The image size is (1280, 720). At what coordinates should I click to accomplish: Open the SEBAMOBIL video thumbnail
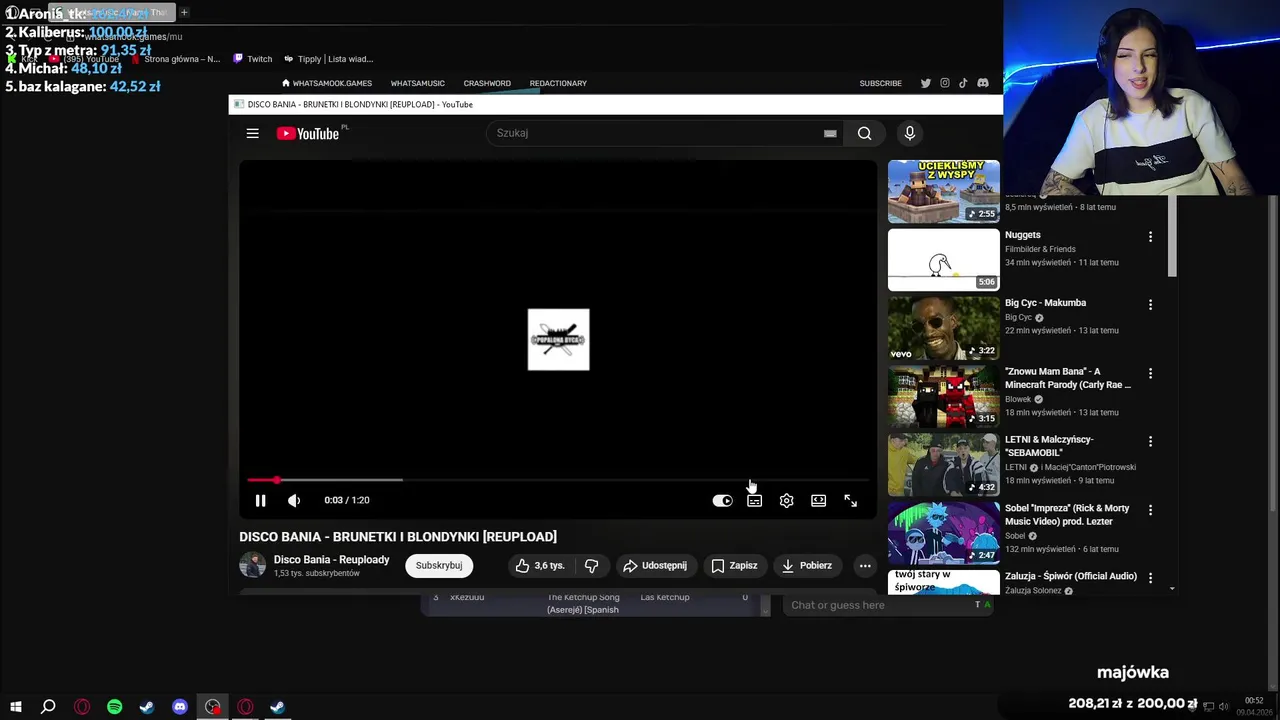(x=943, y=464)
